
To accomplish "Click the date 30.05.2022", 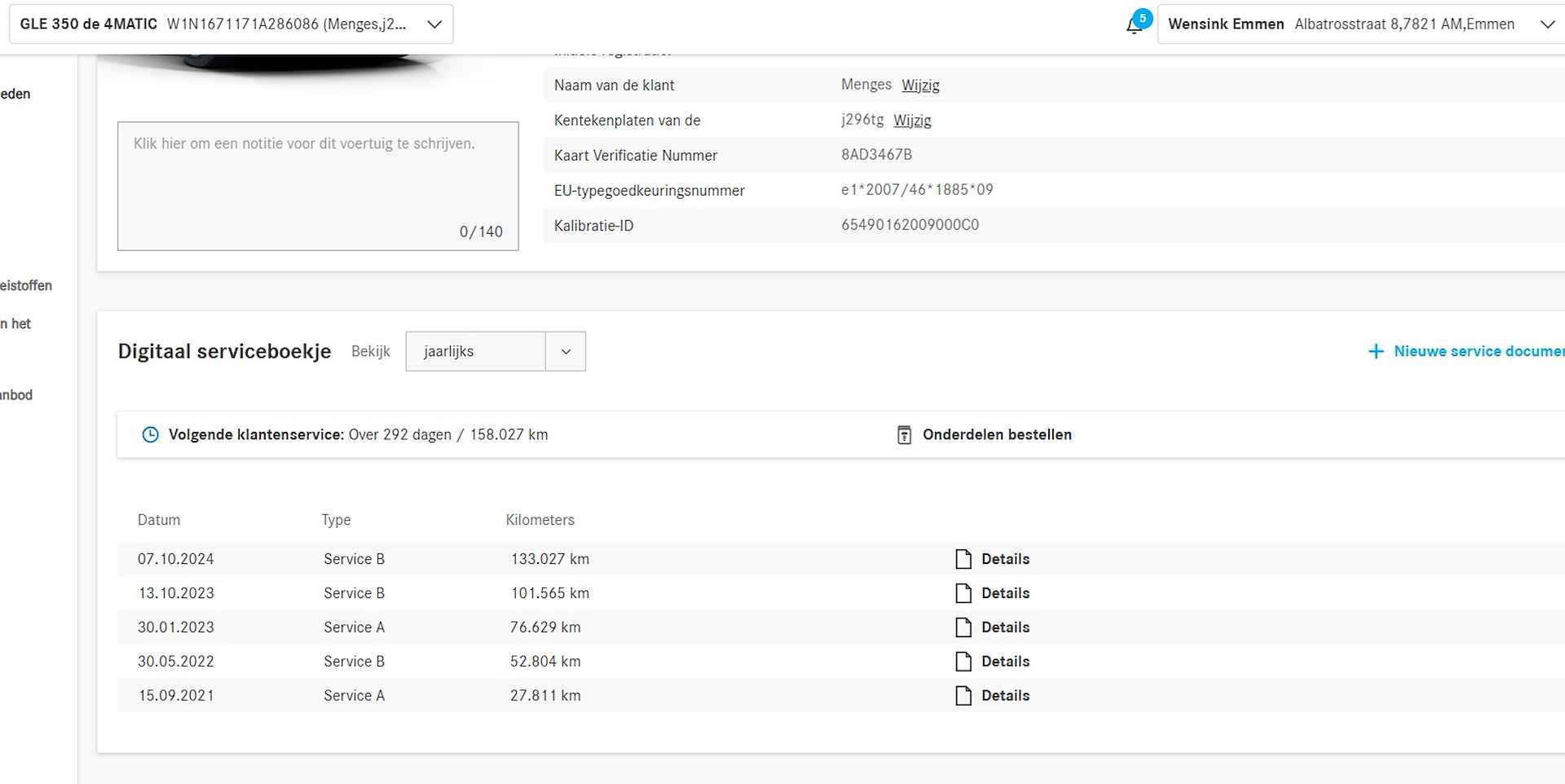I will coord(175,662).
